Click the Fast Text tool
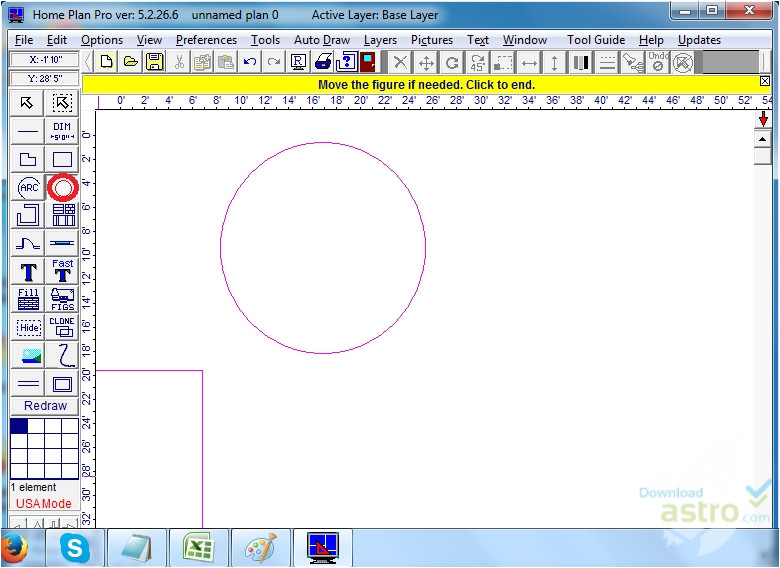 63,271
